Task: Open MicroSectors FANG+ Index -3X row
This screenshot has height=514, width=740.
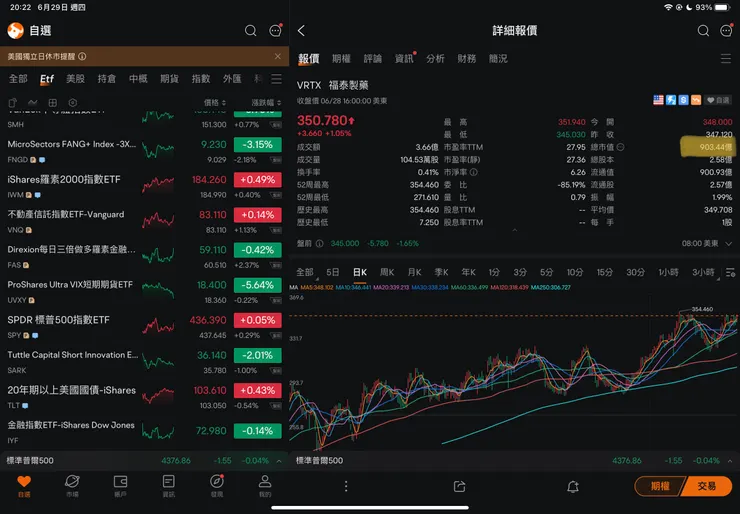Action: 144,151
